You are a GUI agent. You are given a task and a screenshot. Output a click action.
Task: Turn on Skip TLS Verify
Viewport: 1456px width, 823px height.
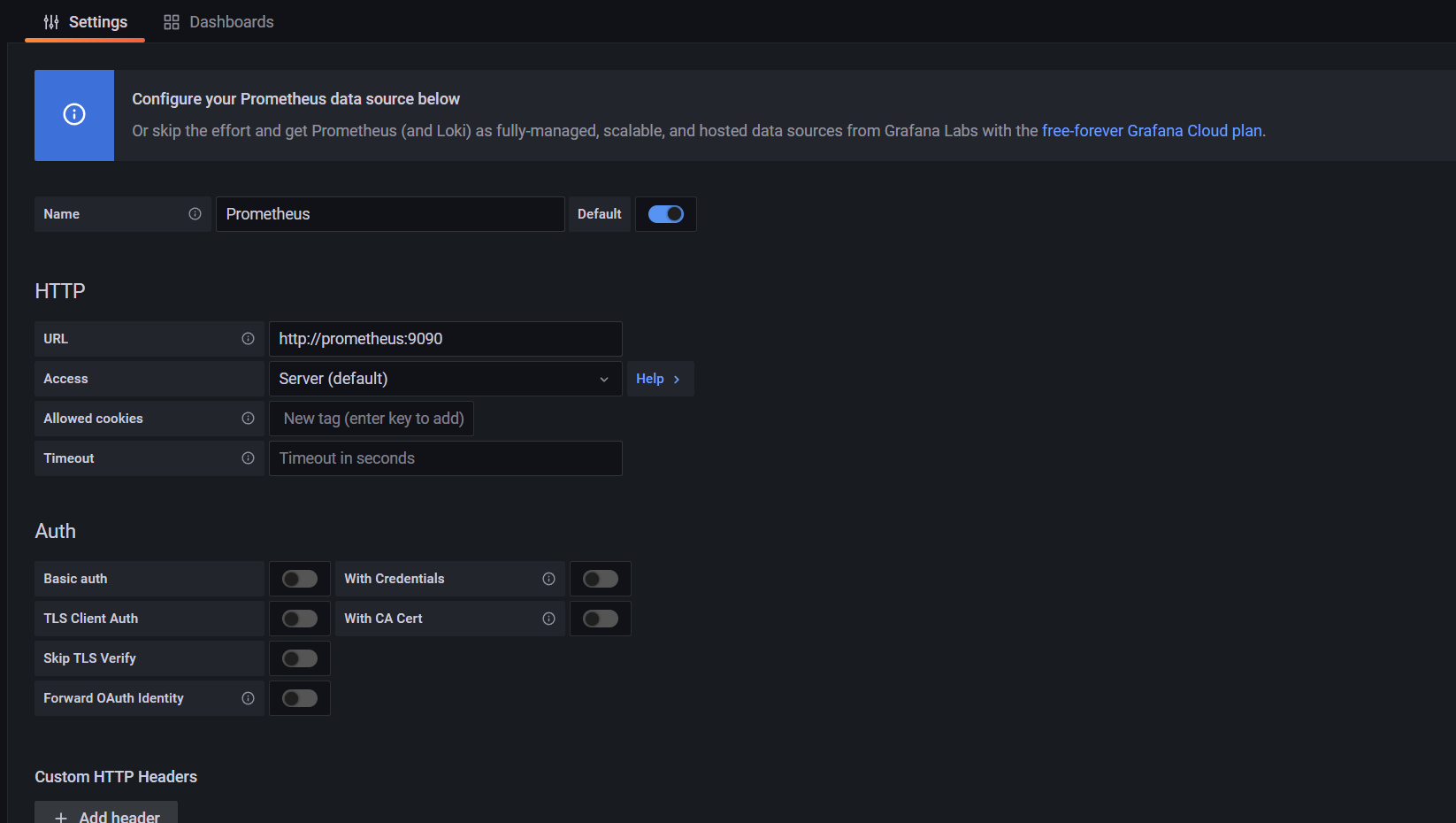(x=300, y=658)
